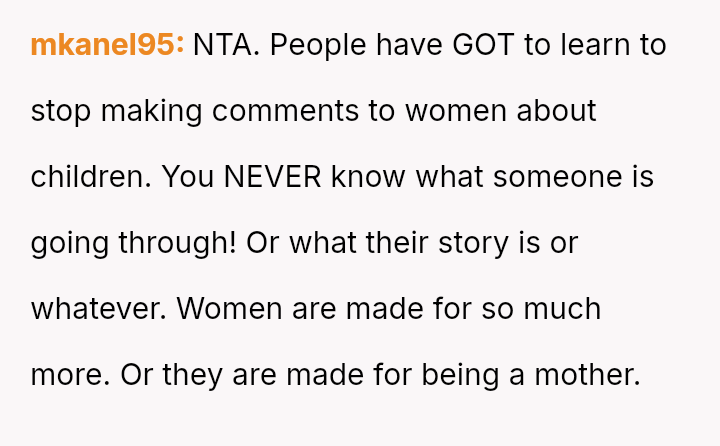Click the word "about" in the second line
Image resolution: width=720 pixels, height=446 pixels.
(556, 111)
